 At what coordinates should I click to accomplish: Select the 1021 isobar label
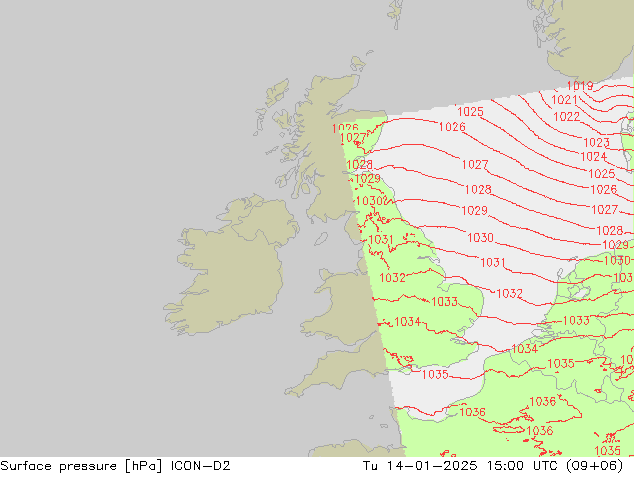pos(564,99)
